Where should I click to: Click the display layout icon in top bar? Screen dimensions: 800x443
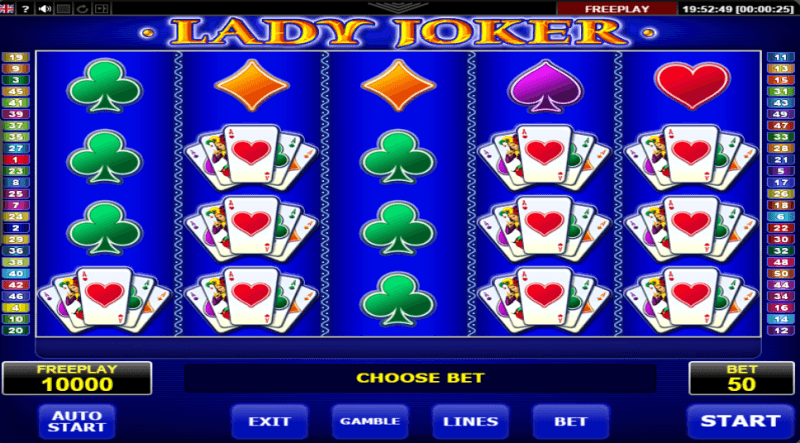[101, 8]
